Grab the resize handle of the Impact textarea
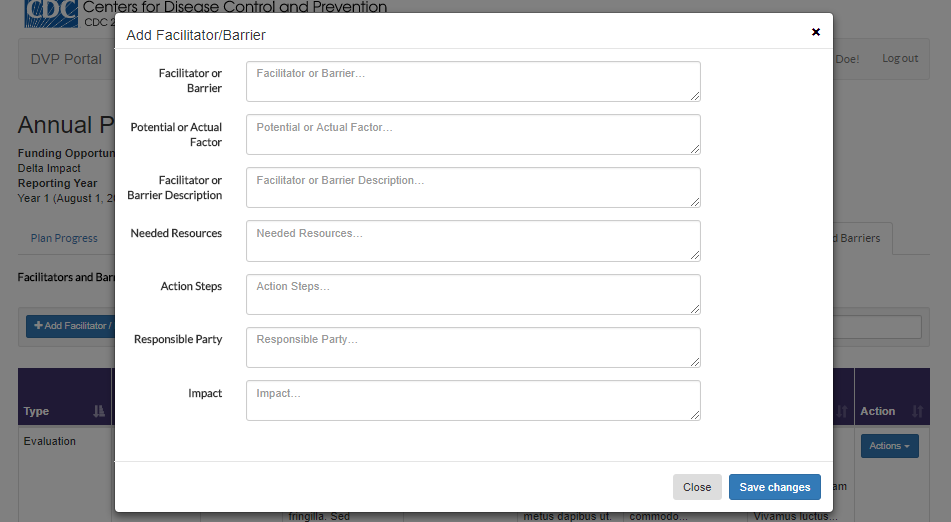Image resolution: width=951 pixels, height=522 pixels. (x=694, y=414)
